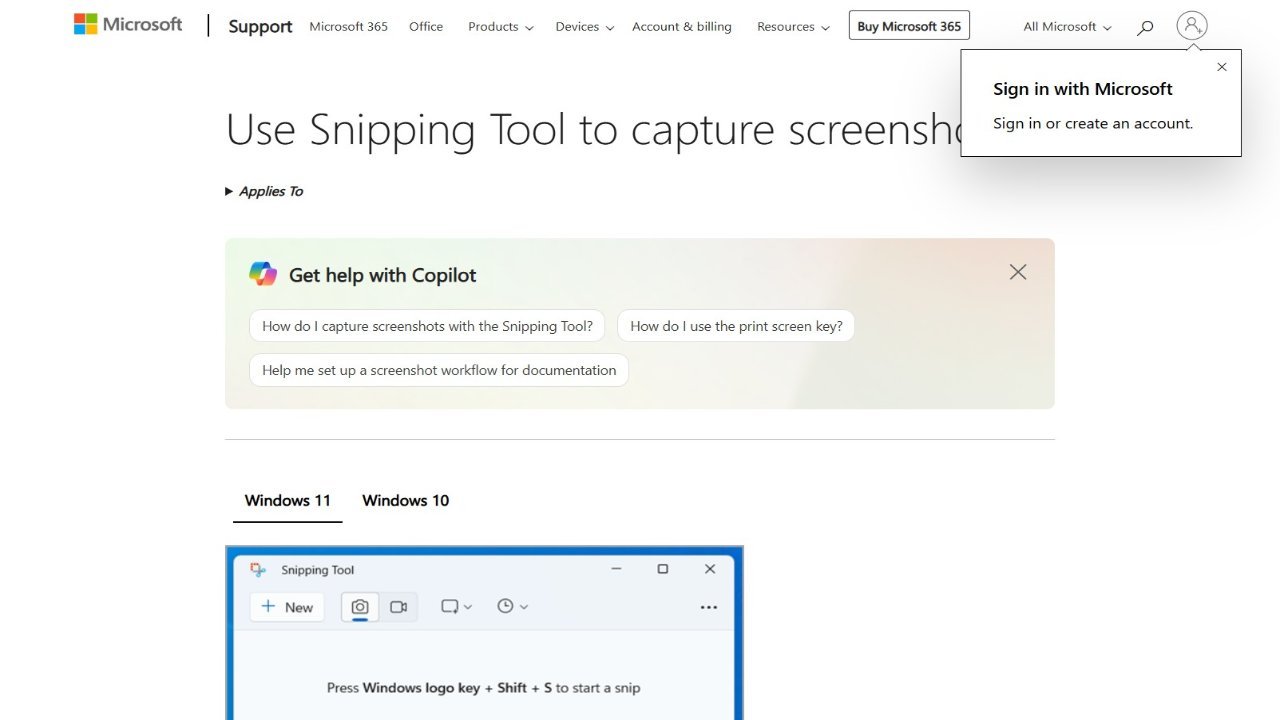1280x720 pixels.
Task: Click Buy Microsoft 365 button
Action: click(909, 26)
